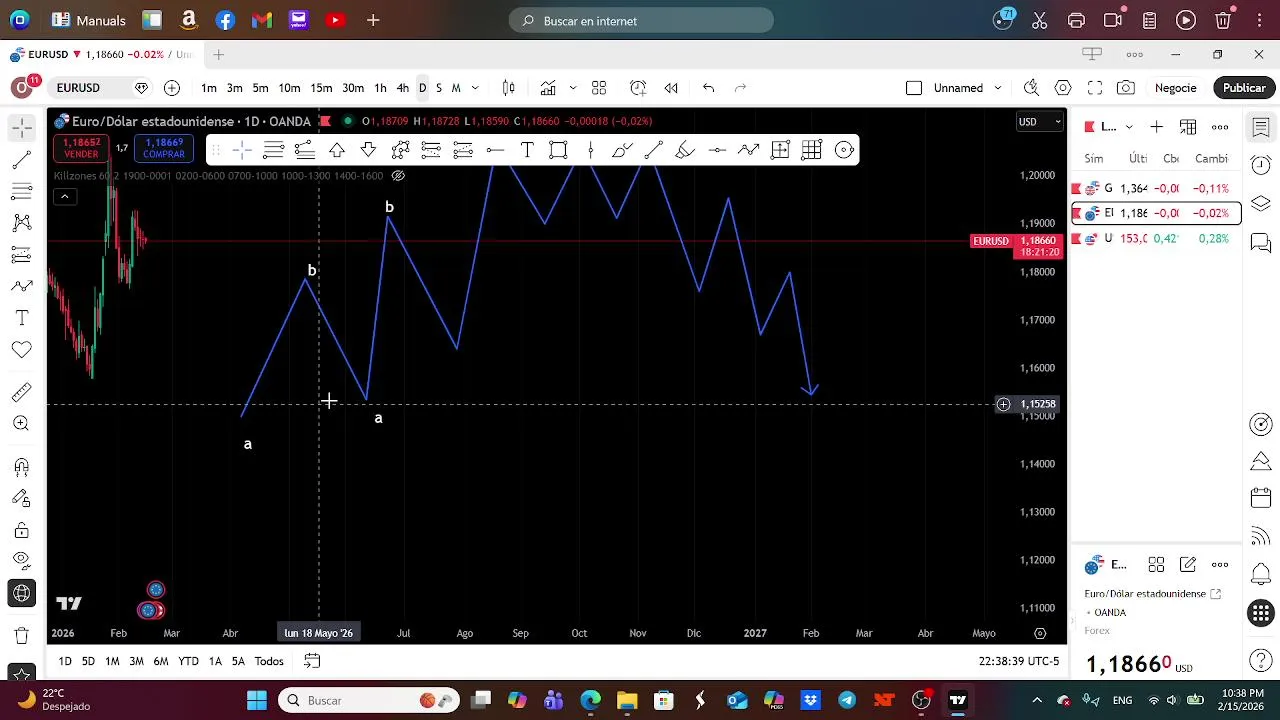This screenshot has height=720, width=1280.
Task: Expand the indicators favorites dropdown arrow
Action: click(x=573, y=88)
